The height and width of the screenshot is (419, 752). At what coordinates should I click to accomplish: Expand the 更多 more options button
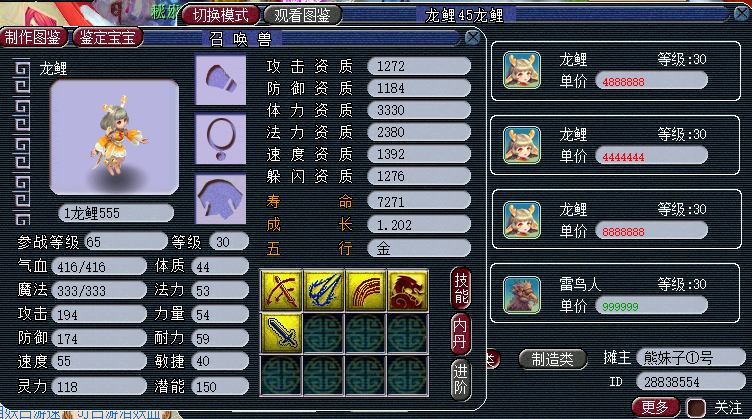655,407
